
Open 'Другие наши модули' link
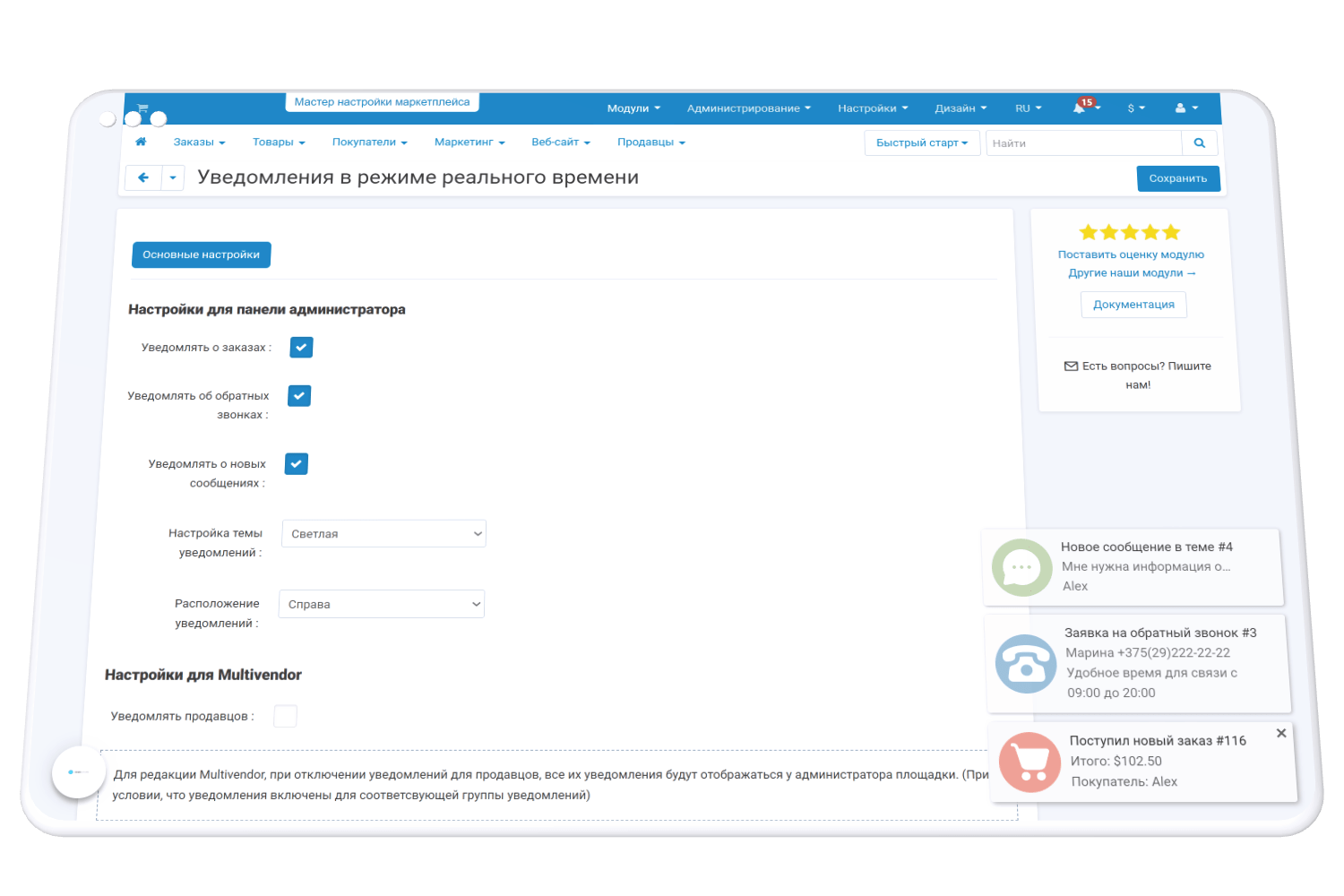pyautogui.click(x=1132, y=273)
